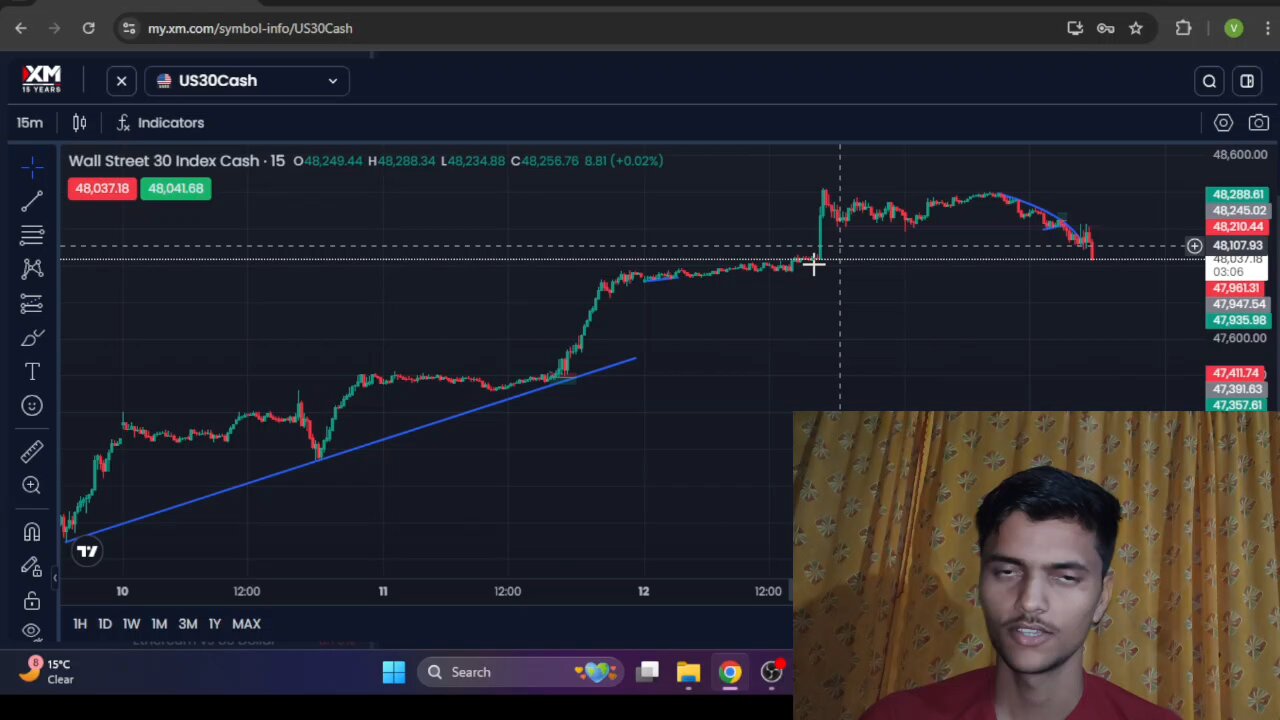Viewport: 1280px width, 720px height.
Task: Click the Task View taskbar icon
Action: (x=648, y=672)
